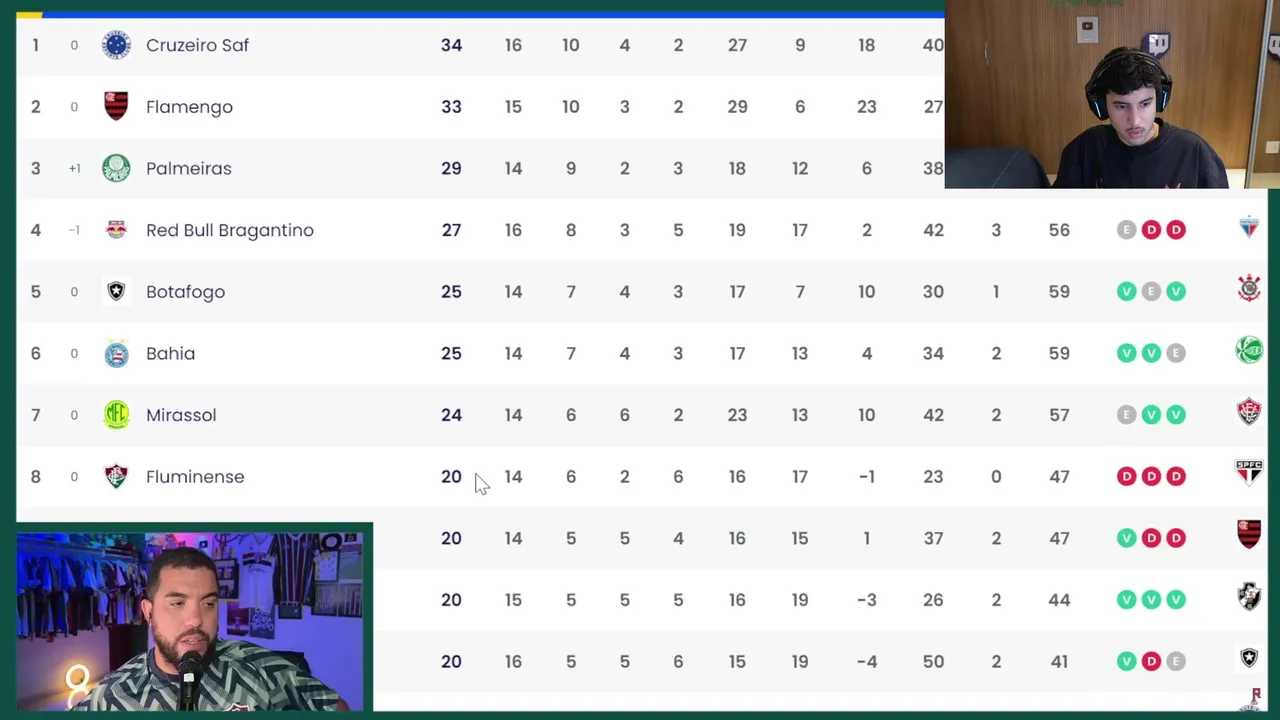Click the +1 position change beside Palmeiras
The width and height of the screenshot is (1280, 720).
[74, 168]
